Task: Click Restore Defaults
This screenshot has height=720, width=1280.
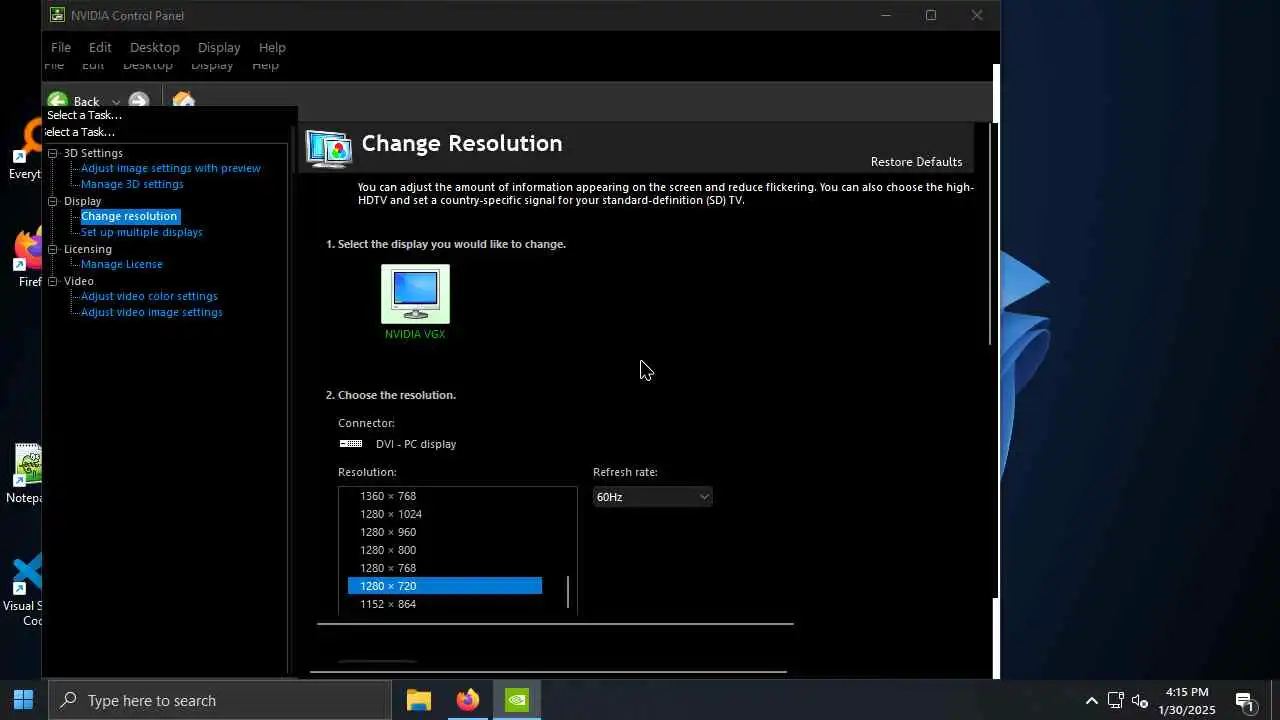Action: (916, 162)
